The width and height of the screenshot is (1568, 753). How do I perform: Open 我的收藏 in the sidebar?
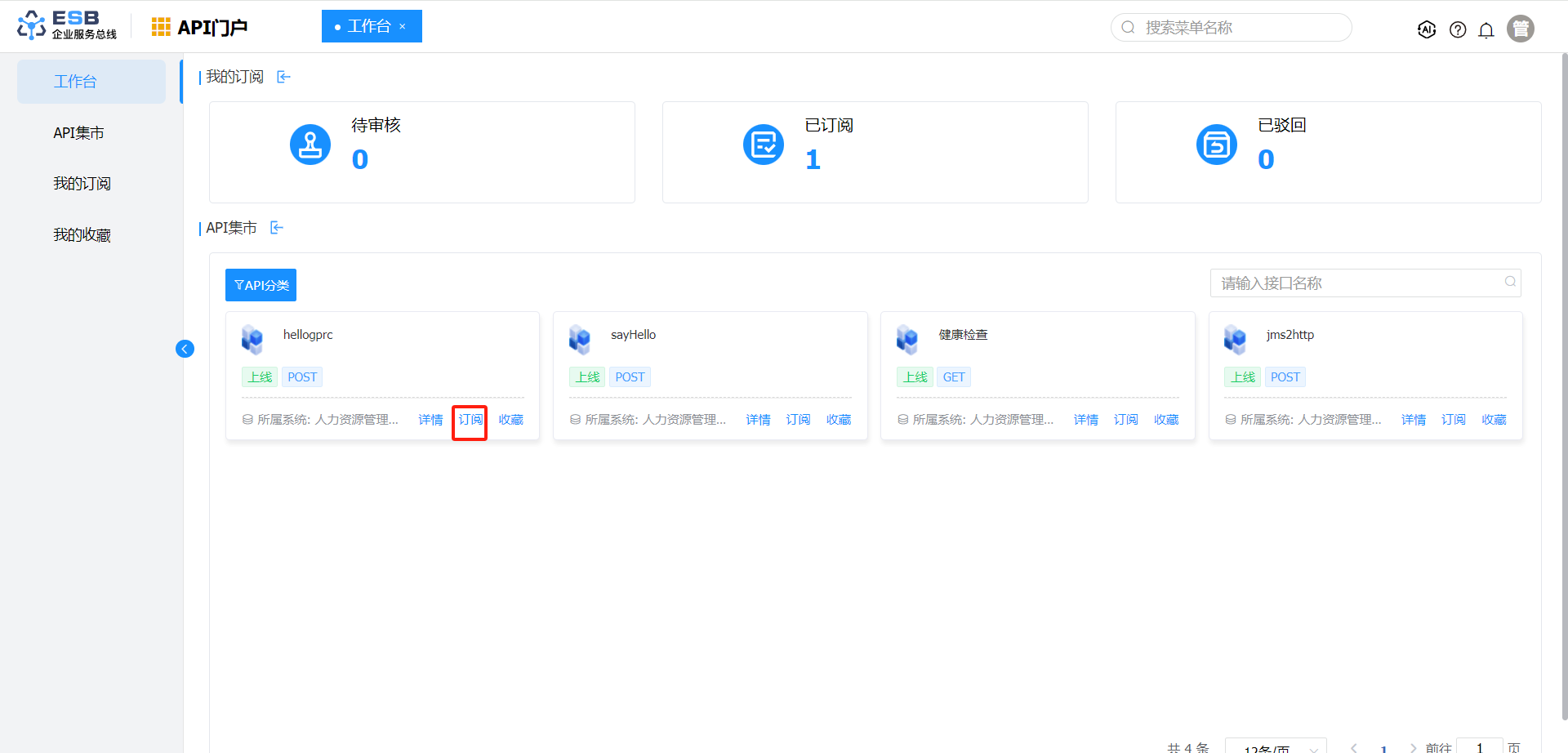coord(82,235)
